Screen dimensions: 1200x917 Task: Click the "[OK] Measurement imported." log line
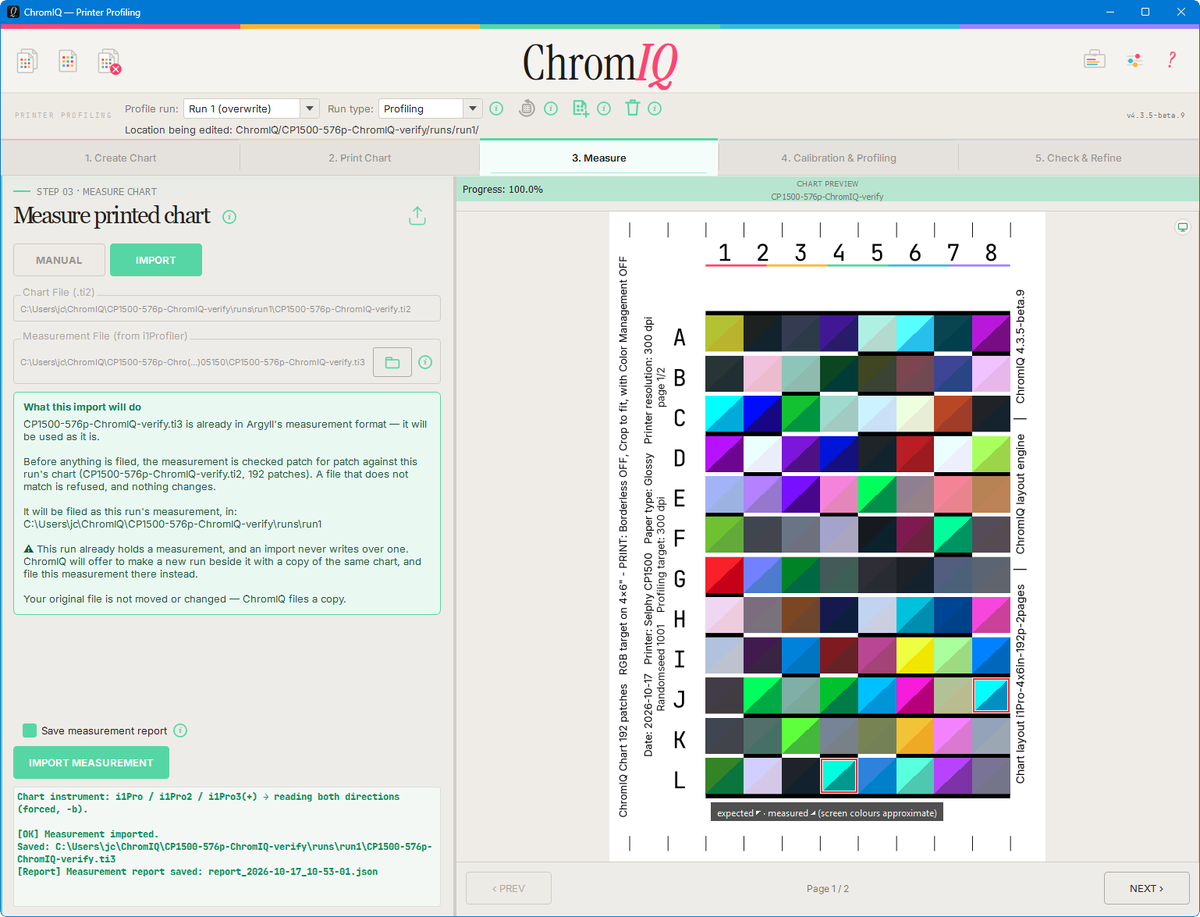(x=88, y=834)
